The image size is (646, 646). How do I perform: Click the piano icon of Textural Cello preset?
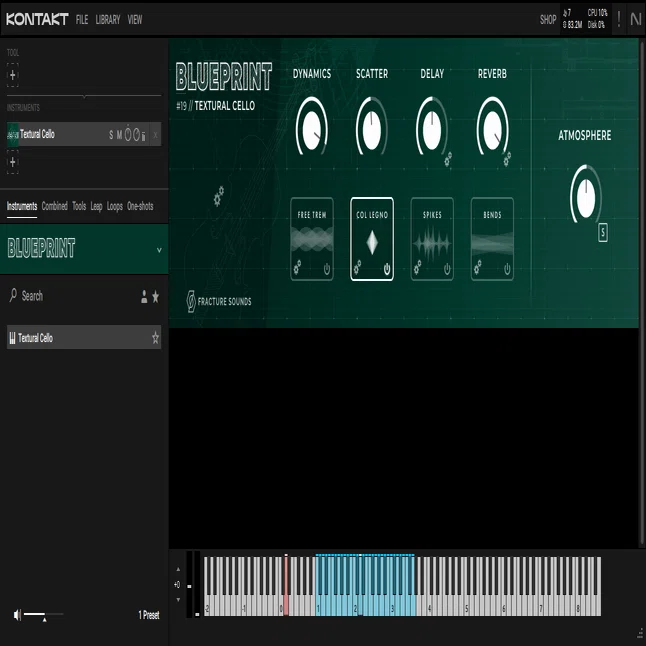[x=12, y=338]
